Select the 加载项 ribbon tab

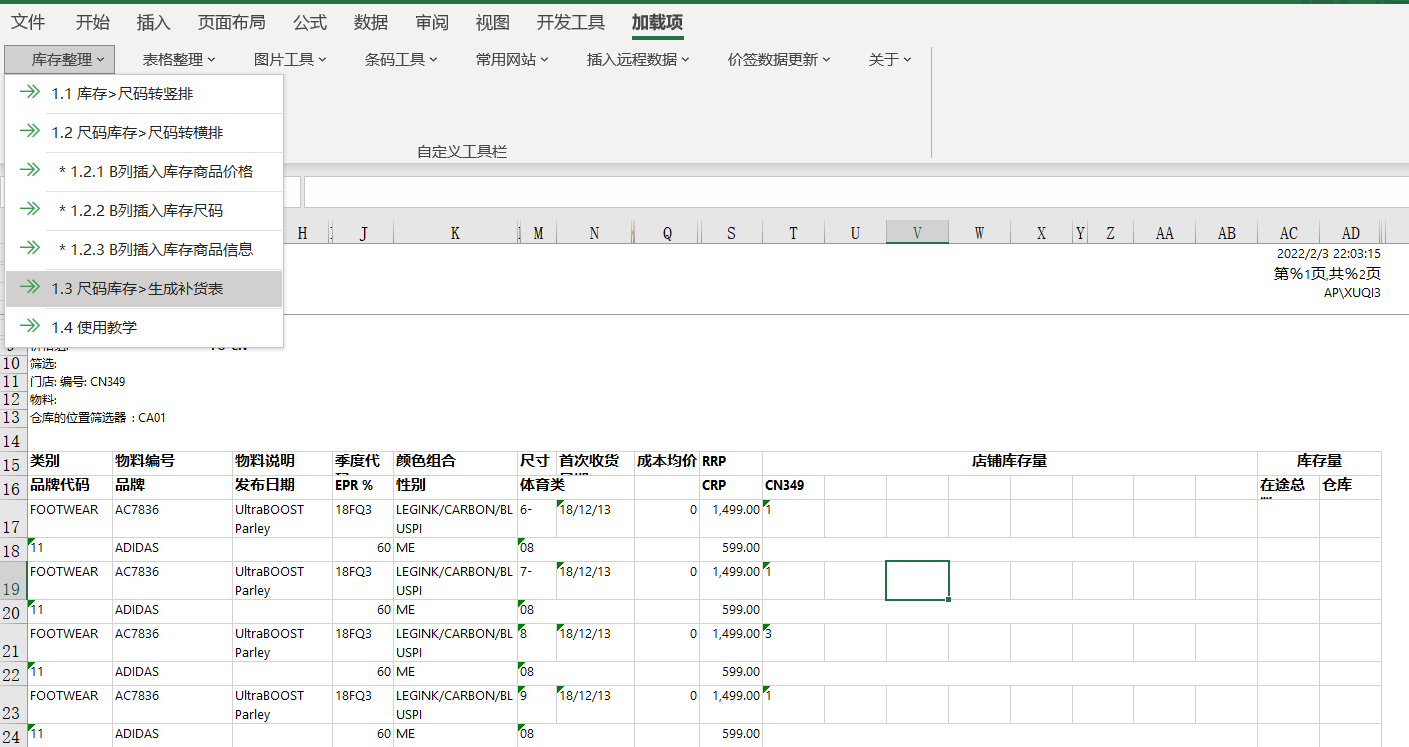tap(657, 22)
